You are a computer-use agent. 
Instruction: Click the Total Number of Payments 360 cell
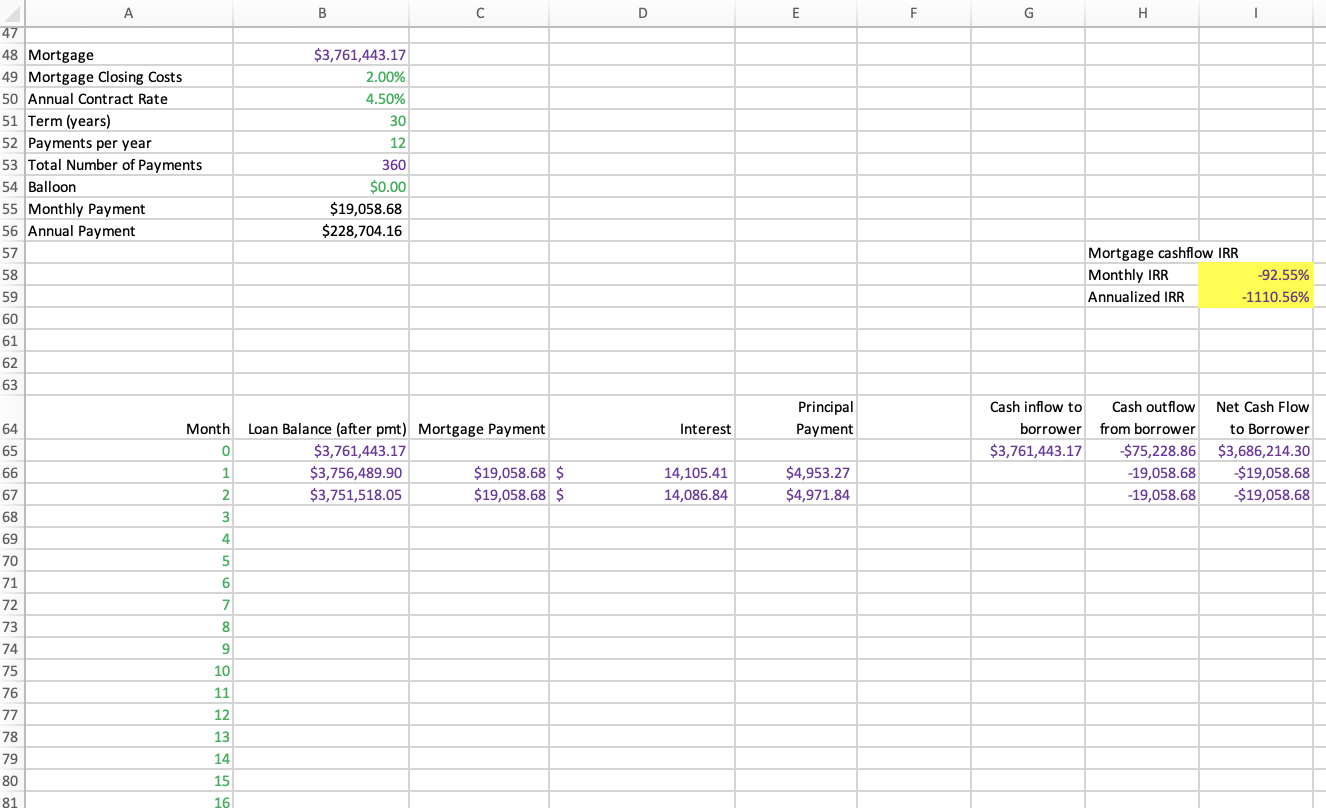pyautogui.click(x=322, y=164)
